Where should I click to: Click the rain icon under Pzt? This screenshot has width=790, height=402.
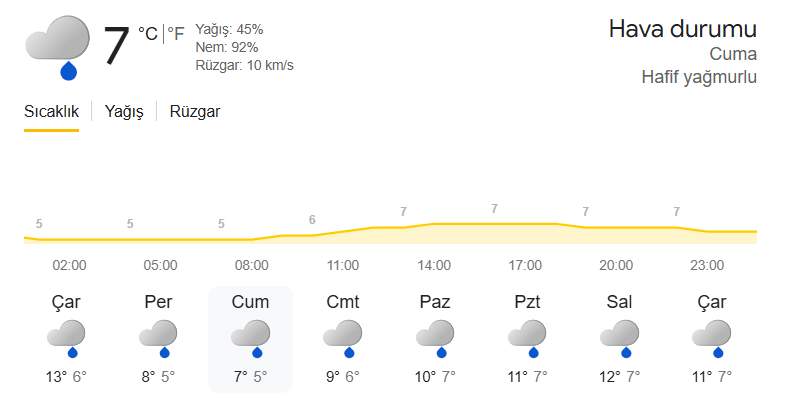click(526, 338)
